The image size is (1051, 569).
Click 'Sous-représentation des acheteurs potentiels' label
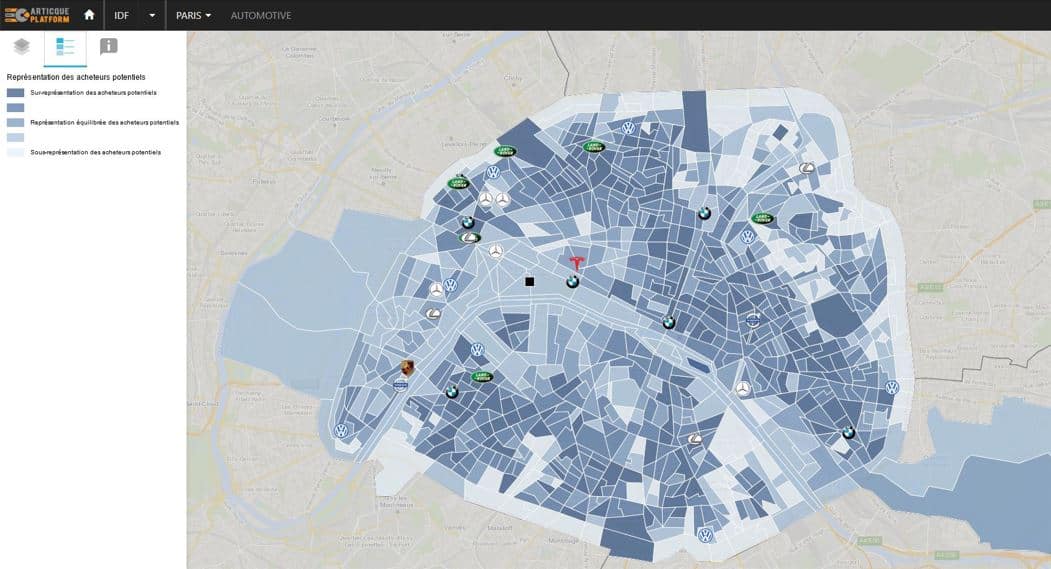coord(95,152)
